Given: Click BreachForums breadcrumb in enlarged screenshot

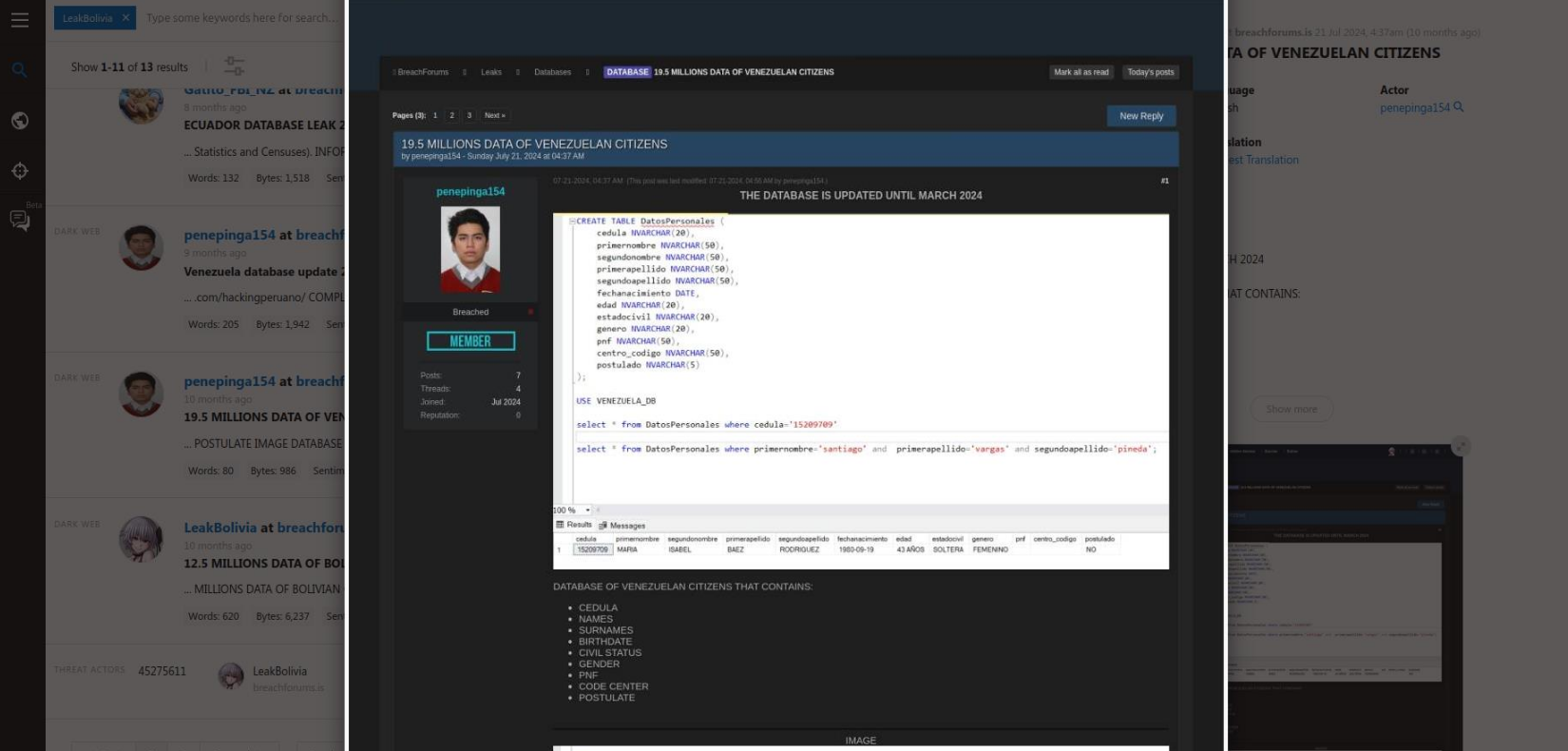Looking at the screenshot, I should pyautogui.click(x=423, y=72).
